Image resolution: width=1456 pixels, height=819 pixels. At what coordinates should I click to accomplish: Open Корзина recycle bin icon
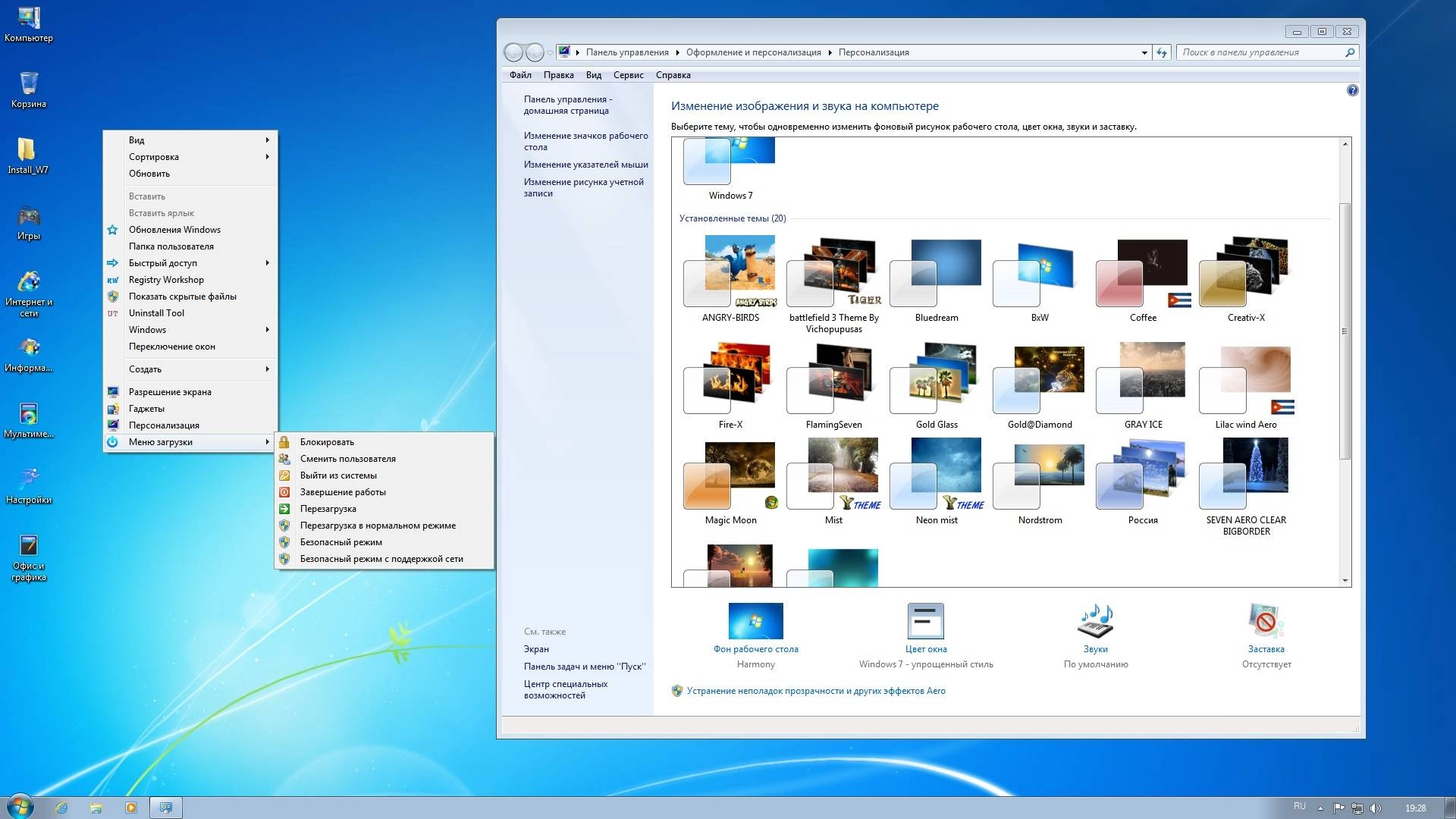29,90
